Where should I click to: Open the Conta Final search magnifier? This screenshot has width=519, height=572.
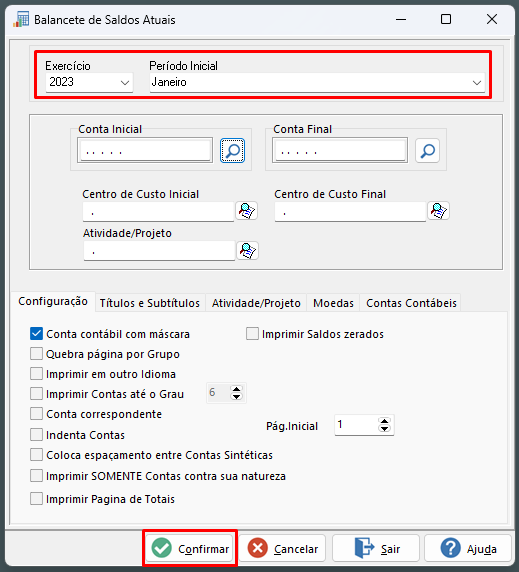(427, 150)
